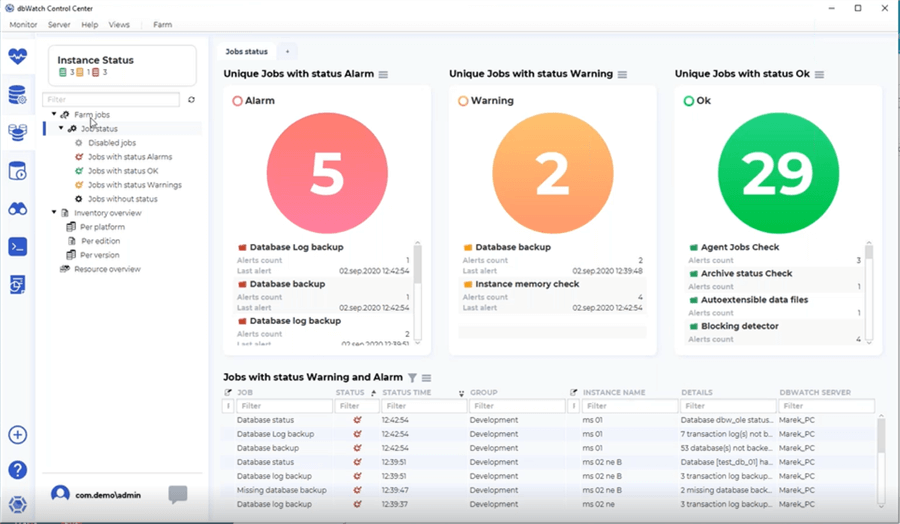
Task: Open the Monitor menu
Action: tap(24, 25)
